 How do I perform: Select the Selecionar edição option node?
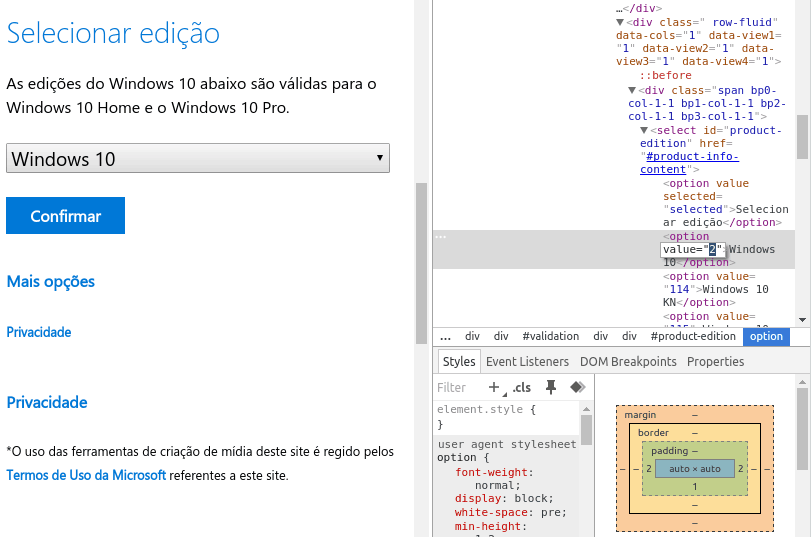click(726, 203)
